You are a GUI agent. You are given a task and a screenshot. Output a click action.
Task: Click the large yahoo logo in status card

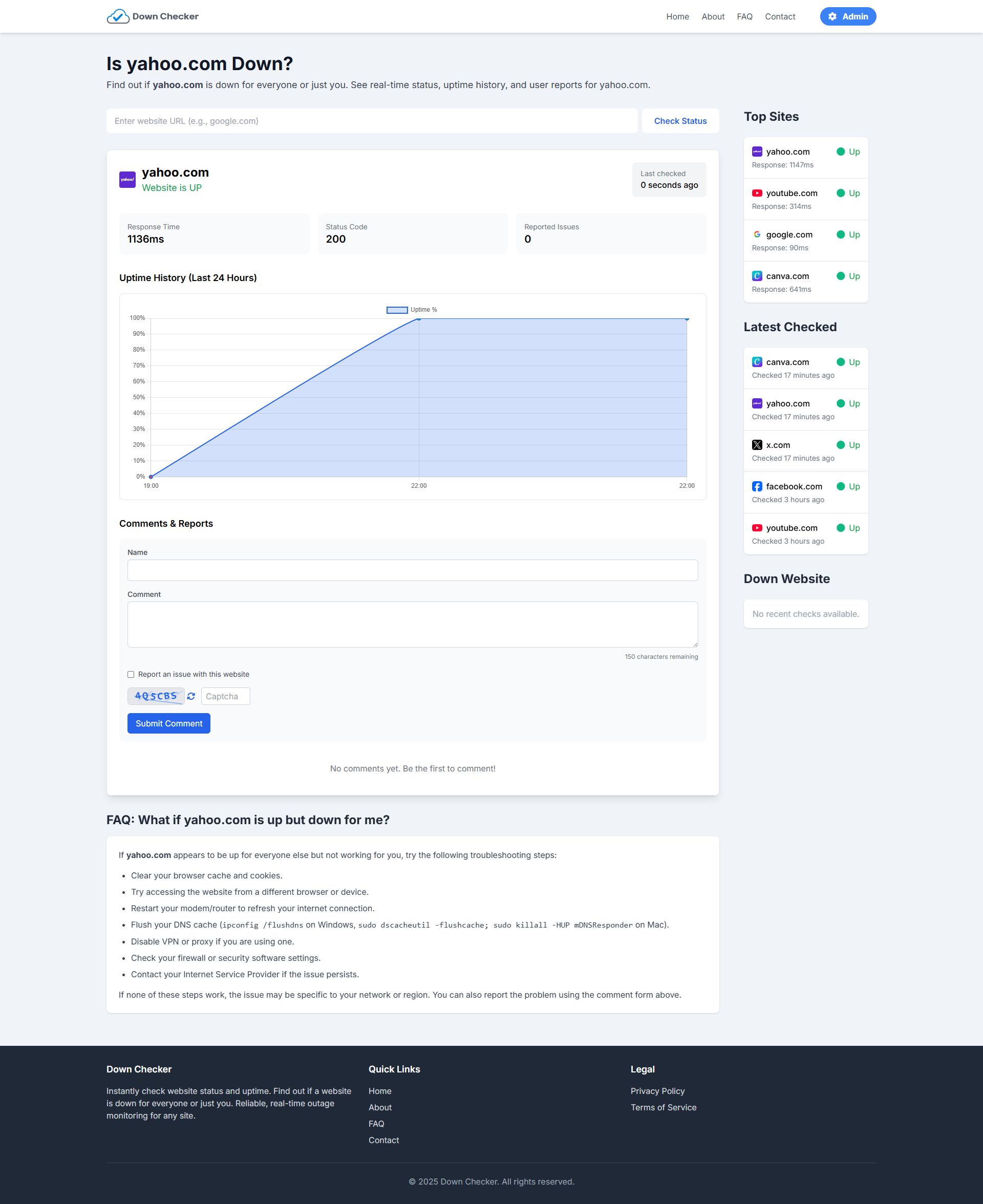(127, 180)
